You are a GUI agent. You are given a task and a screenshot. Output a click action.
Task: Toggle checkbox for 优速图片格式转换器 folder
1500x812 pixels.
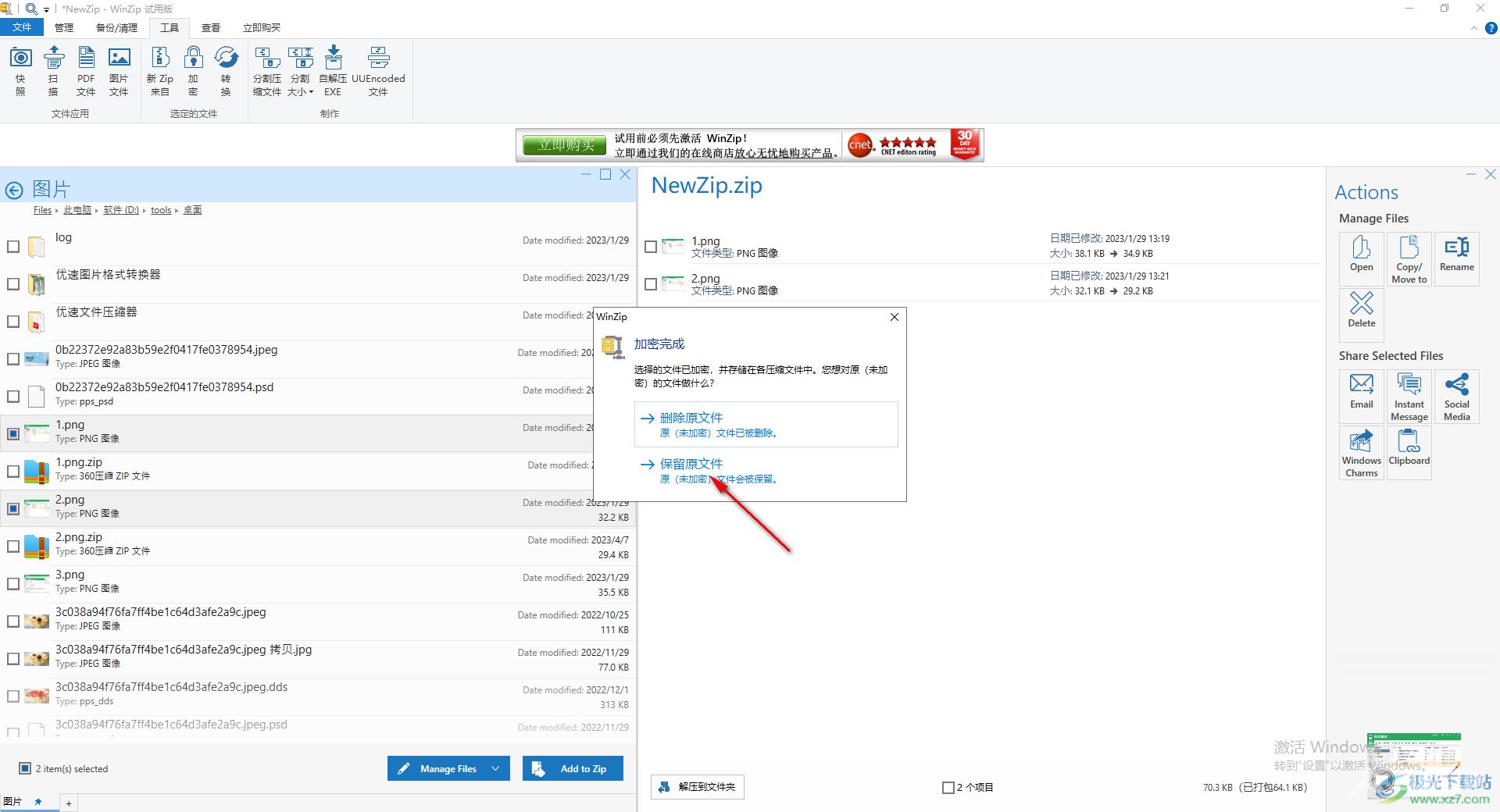click(13, 284)
